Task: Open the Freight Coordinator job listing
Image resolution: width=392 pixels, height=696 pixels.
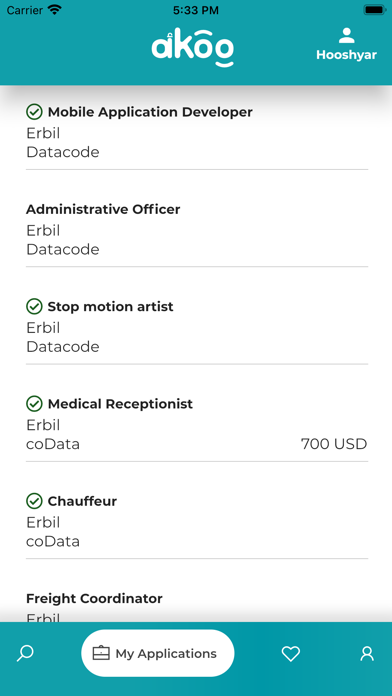Action: 197,608
